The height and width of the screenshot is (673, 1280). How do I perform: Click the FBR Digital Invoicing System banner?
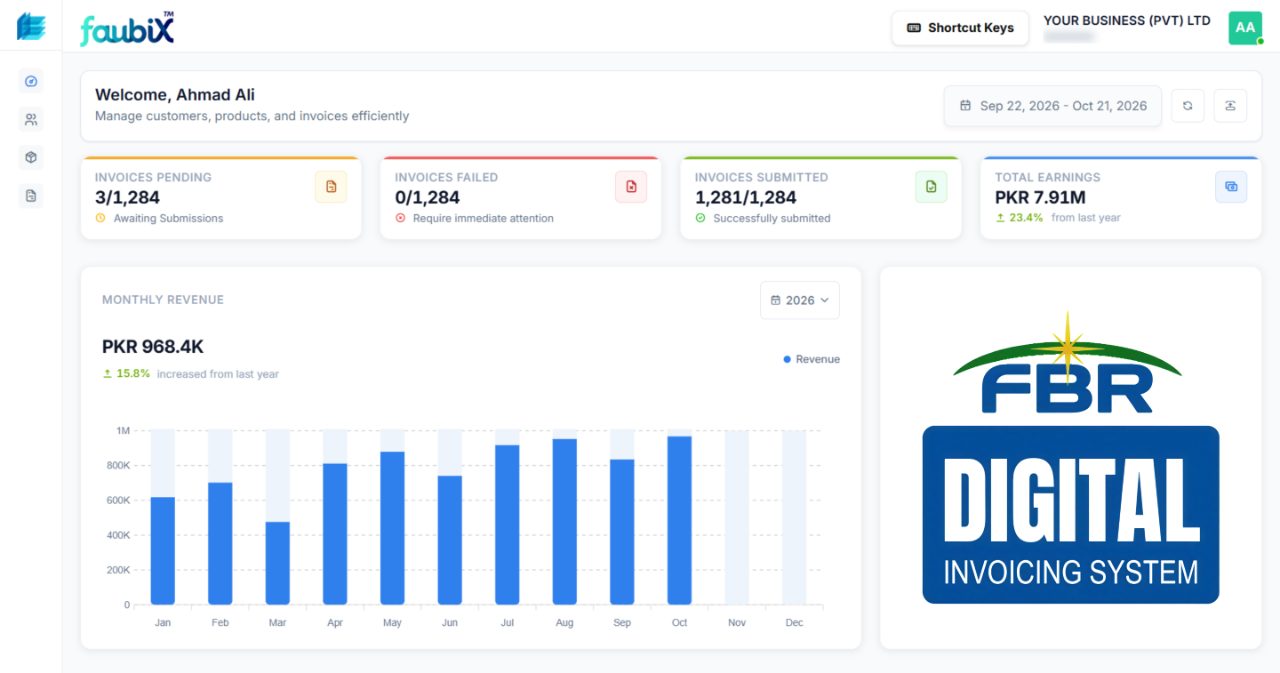[x=1070, y=458]
